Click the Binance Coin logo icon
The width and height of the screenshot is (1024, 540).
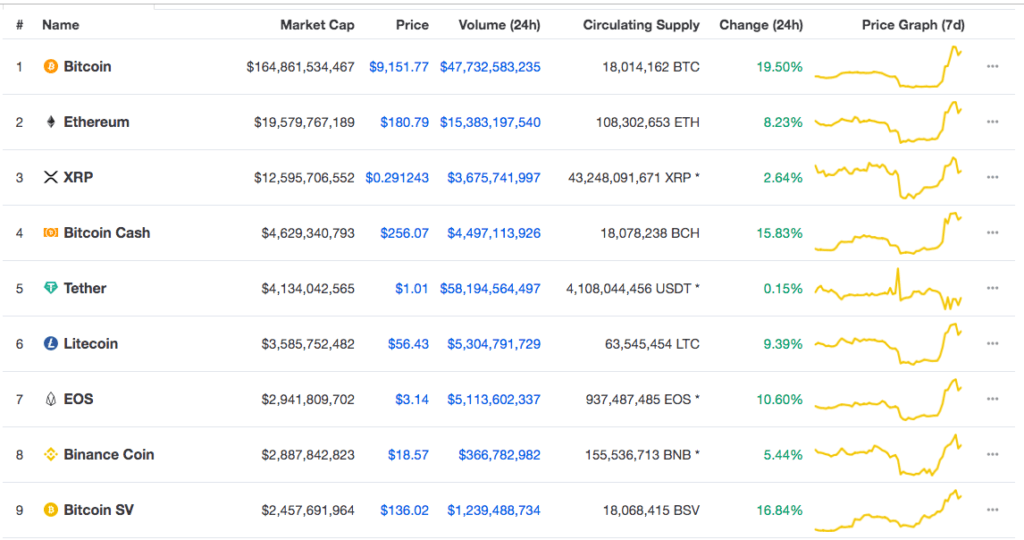pyautogui.click(x=50, y=454)
